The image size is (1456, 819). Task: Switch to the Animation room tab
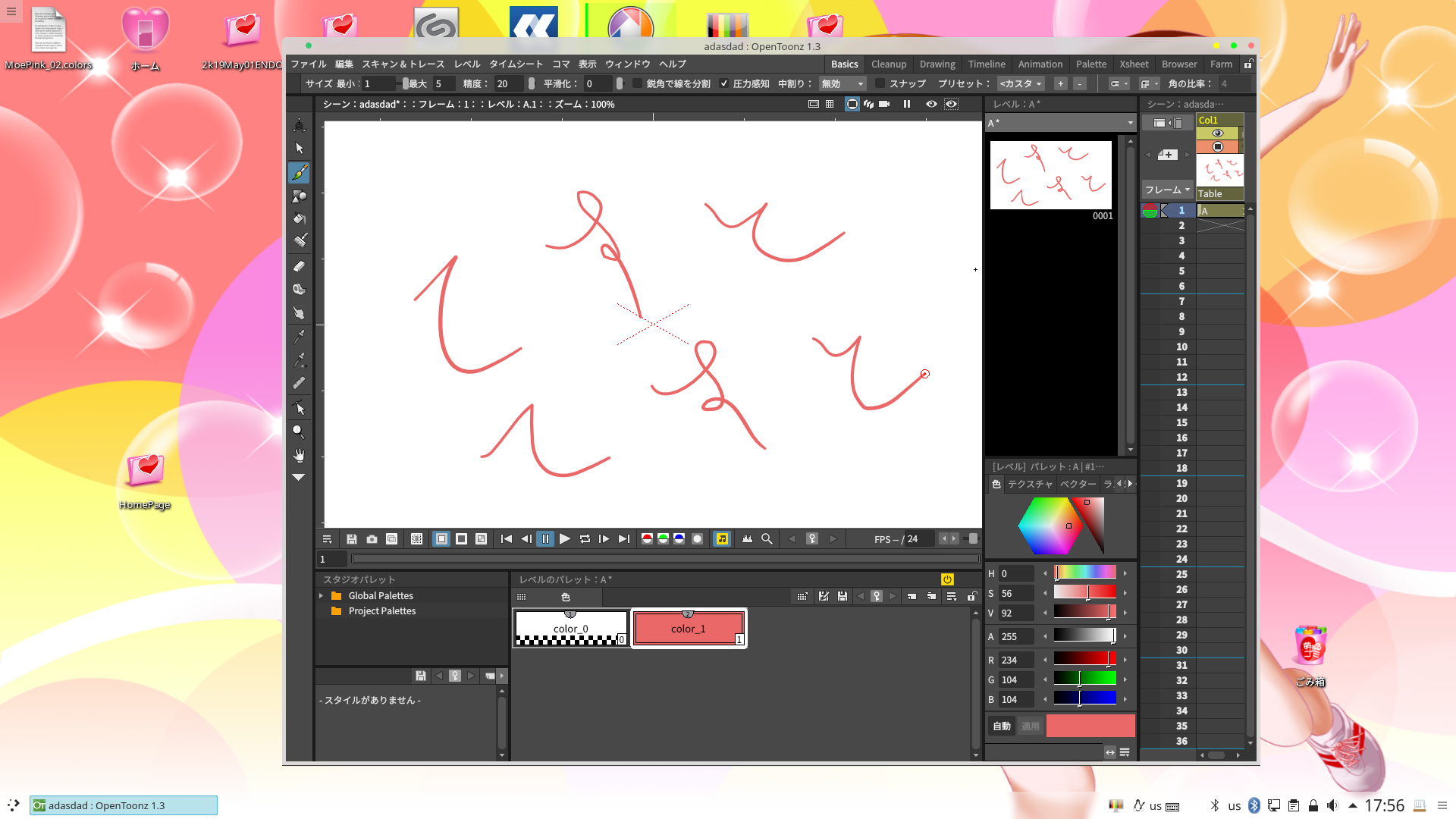pos(1040,64)
